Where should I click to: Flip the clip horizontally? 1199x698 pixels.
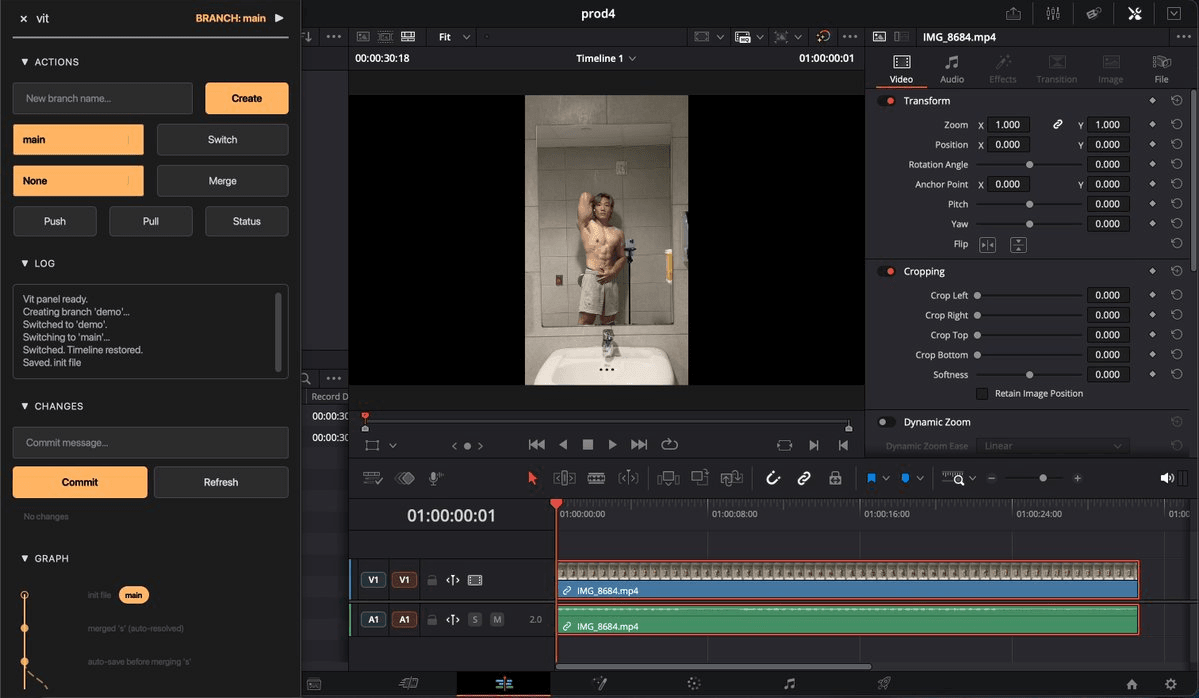tap(988, 245)
